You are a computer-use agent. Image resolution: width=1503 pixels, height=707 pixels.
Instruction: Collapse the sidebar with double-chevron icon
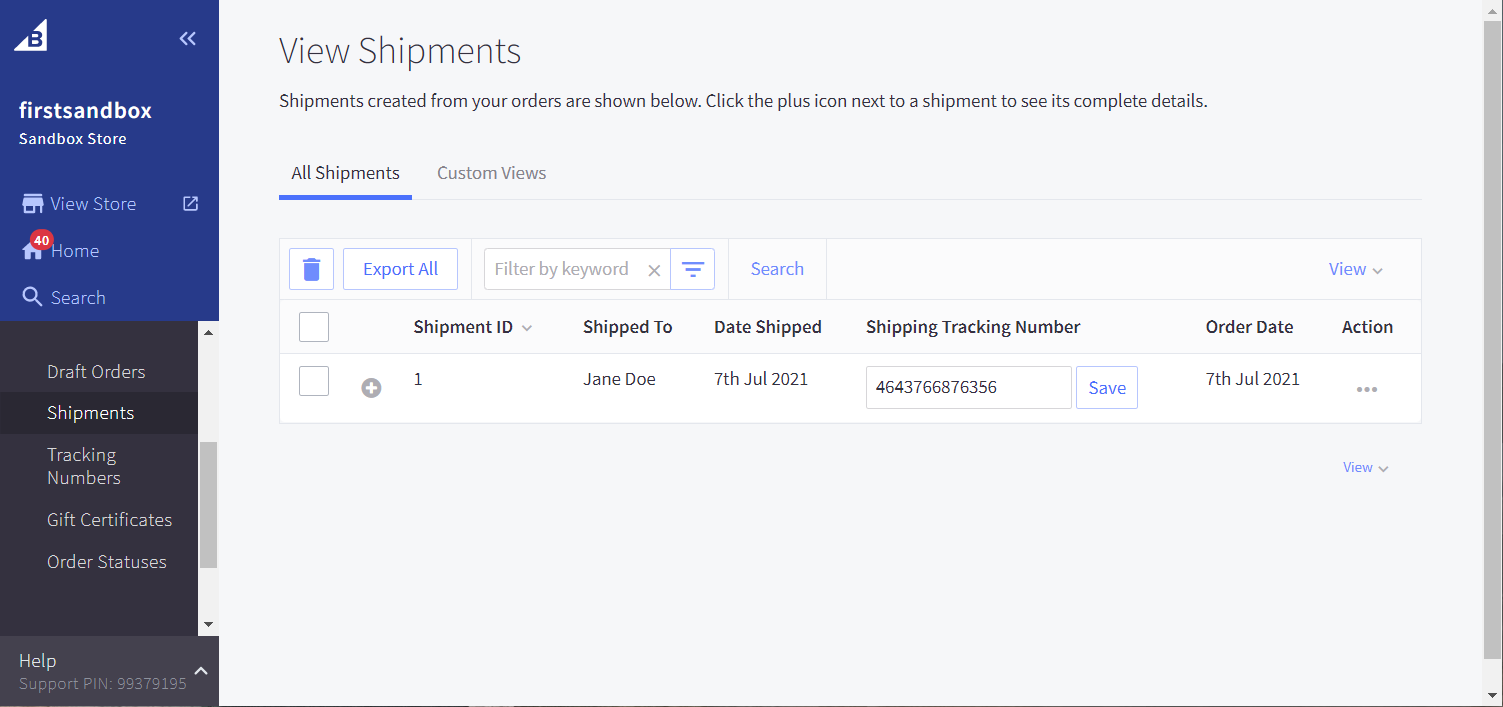[187, 39]
